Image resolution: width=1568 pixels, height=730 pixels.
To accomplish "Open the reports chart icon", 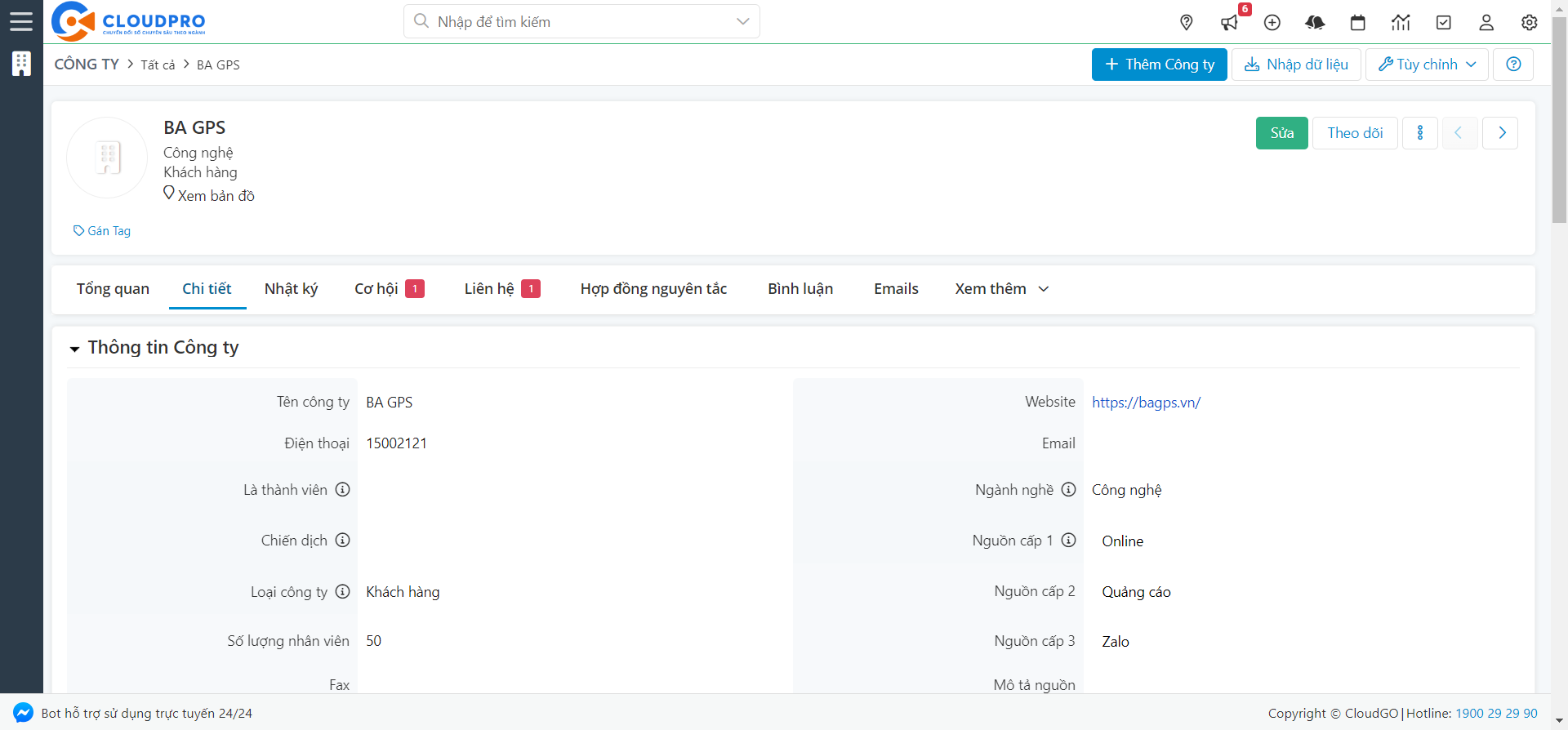I will click(1401, 22).
